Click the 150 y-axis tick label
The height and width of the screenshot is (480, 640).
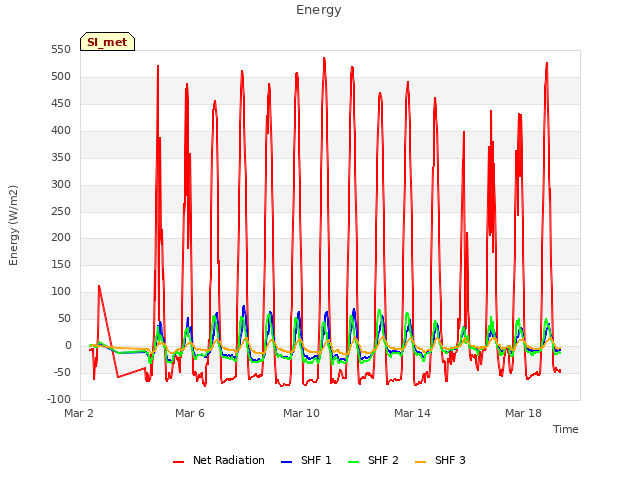coord(61,264)
